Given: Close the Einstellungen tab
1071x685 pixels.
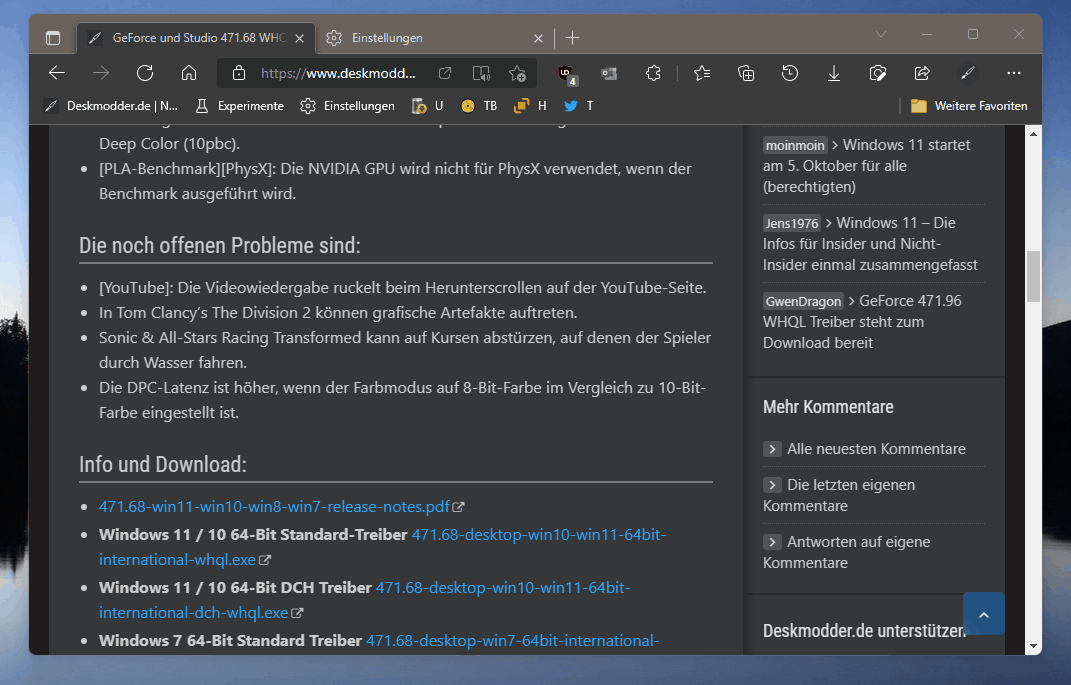Looking at the screenshot, I should click(538, 38).
